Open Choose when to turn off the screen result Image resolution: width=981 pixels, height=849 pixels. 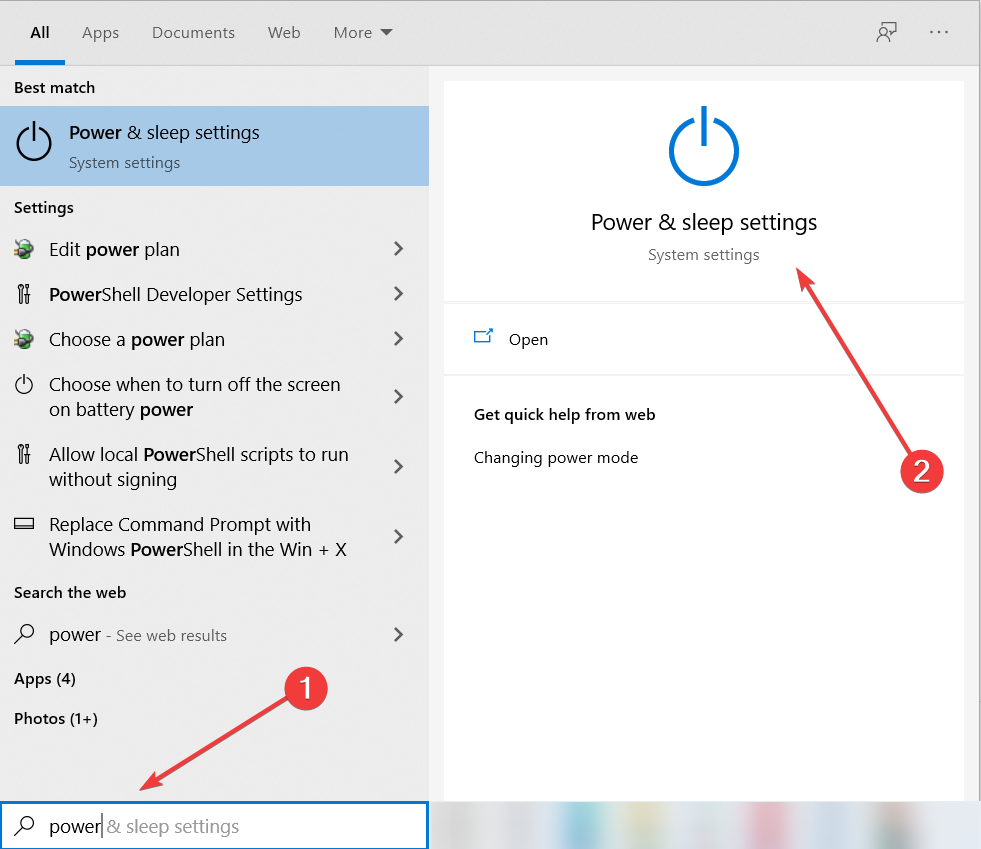215,397
